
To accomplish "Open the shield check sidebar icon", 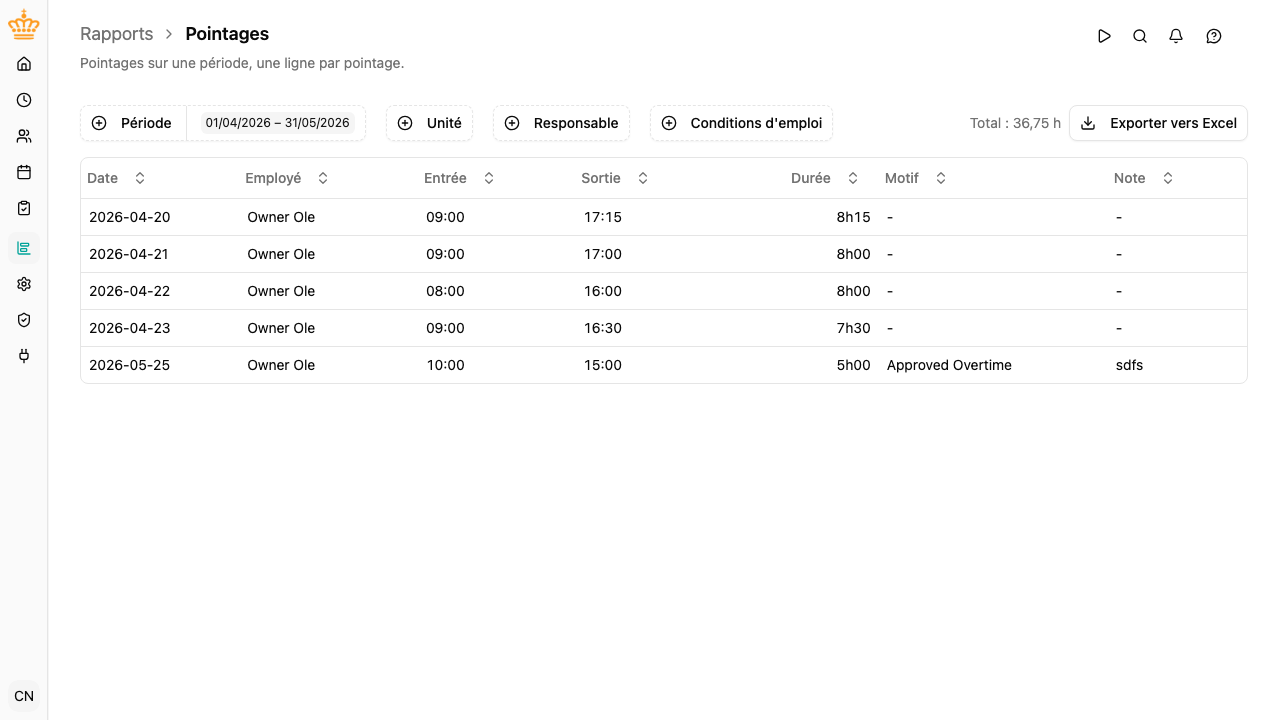I will pyautogui.click(x=24, y=320).
